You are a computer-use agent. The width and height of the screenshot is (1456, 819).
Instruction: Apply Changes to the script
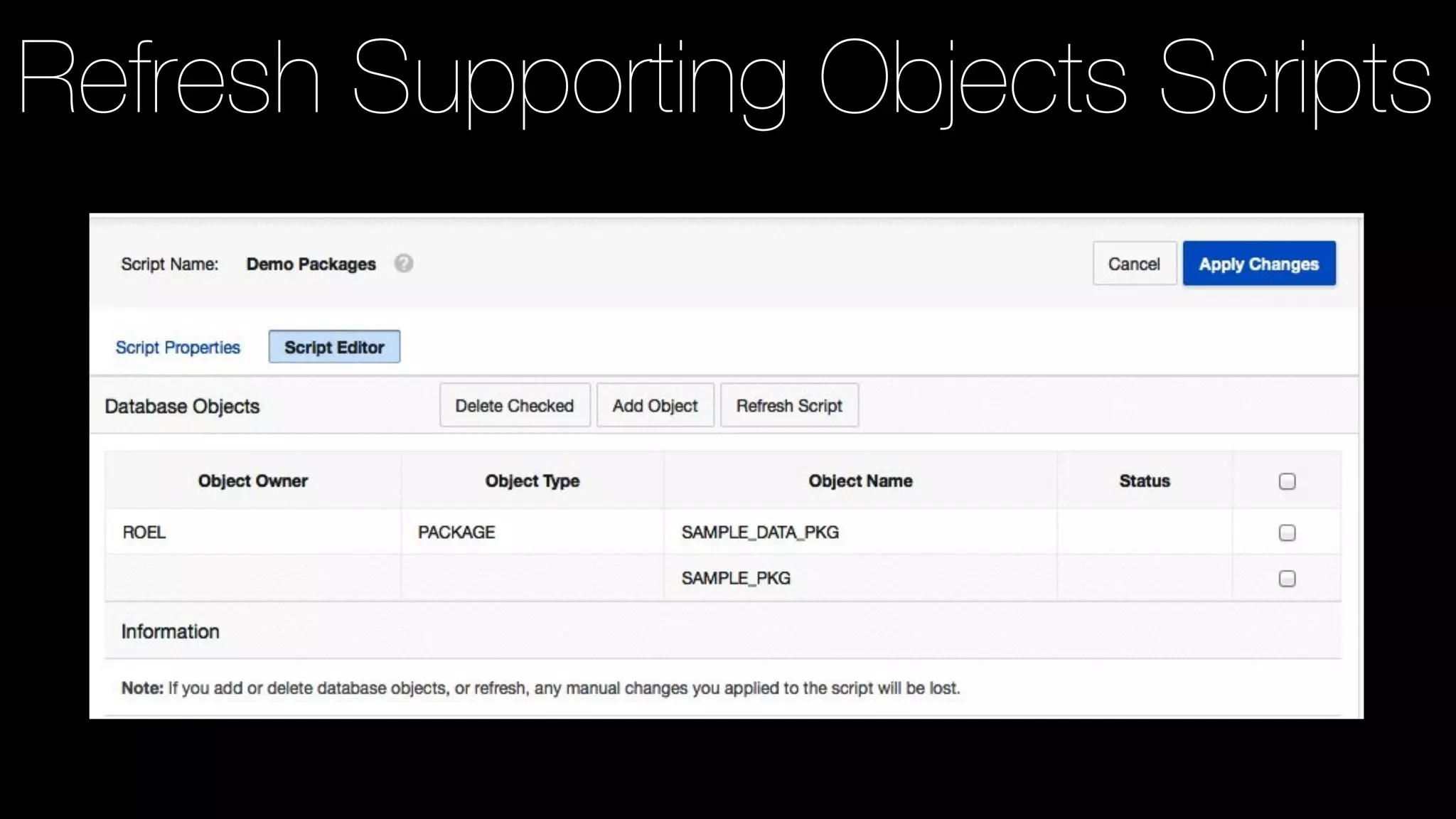(x=1259, y=264)
